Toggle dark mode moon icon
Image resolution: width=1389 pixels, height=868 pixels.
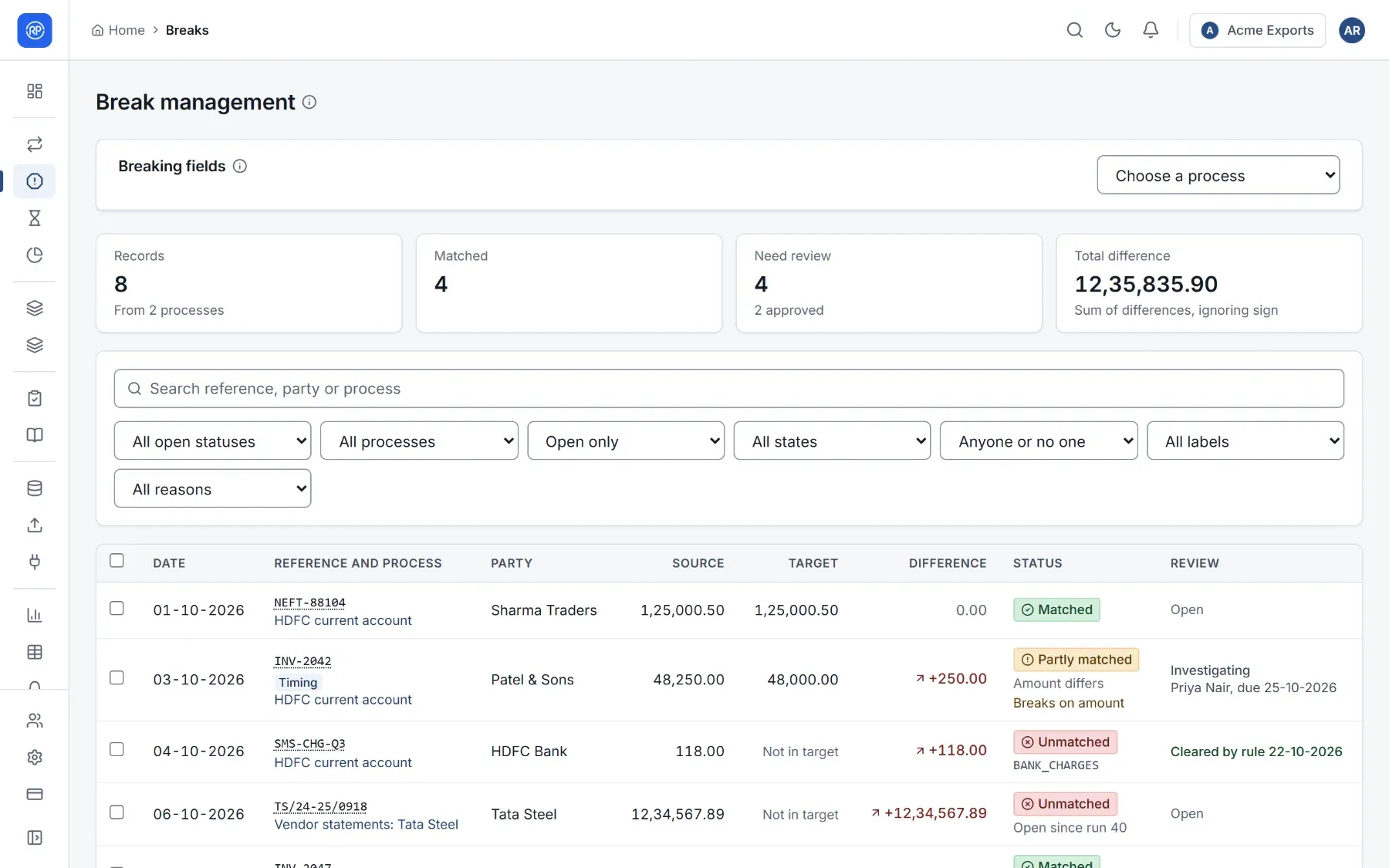pyautogui.click(x=1113, y=30)
